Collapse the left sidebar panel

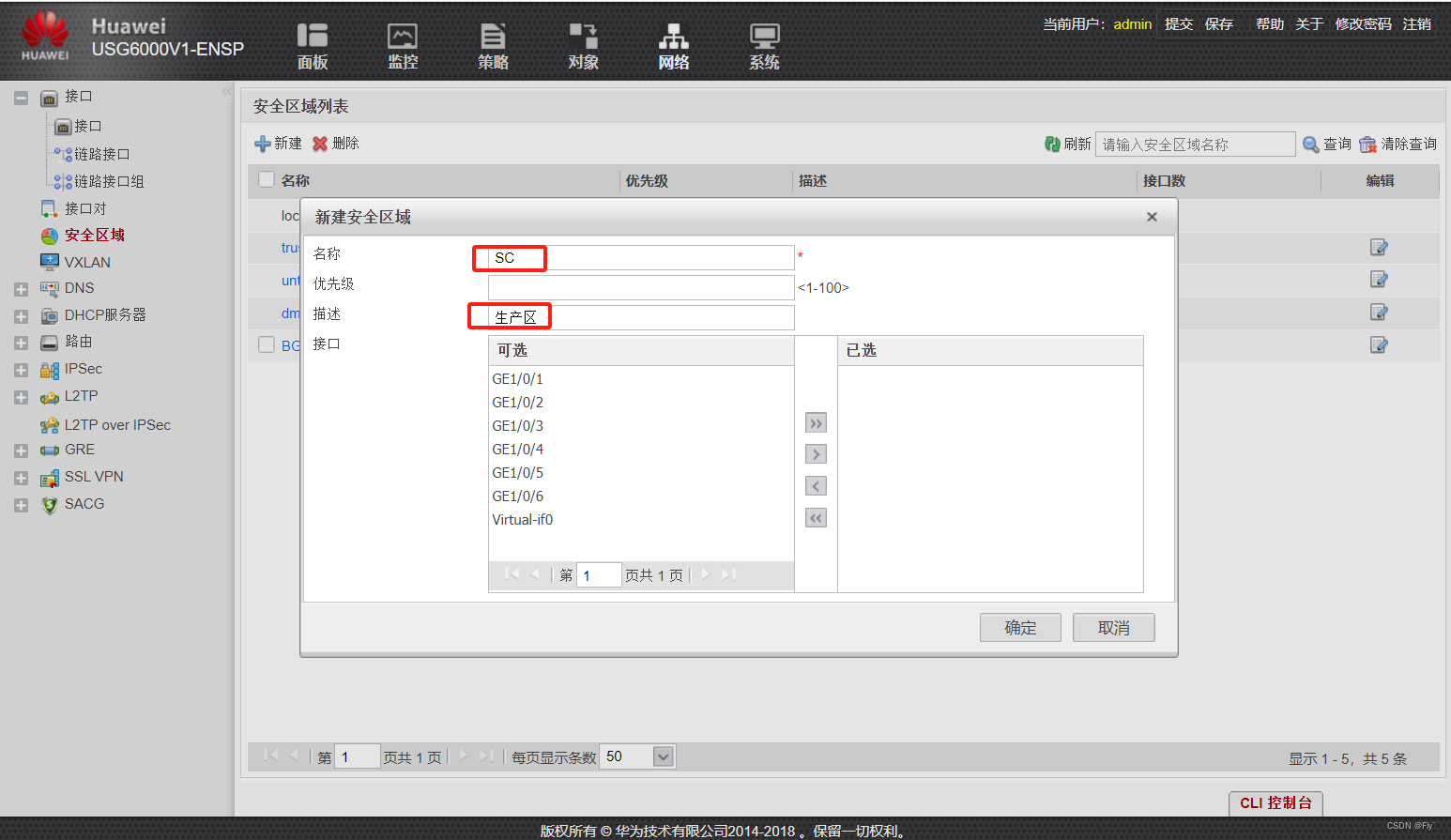point(226,92)
